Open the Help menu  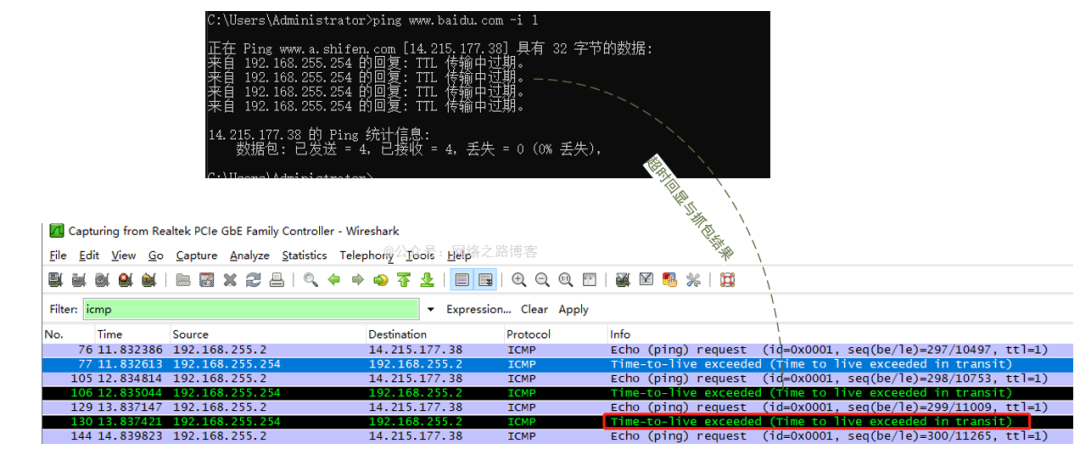click(459, 255)
